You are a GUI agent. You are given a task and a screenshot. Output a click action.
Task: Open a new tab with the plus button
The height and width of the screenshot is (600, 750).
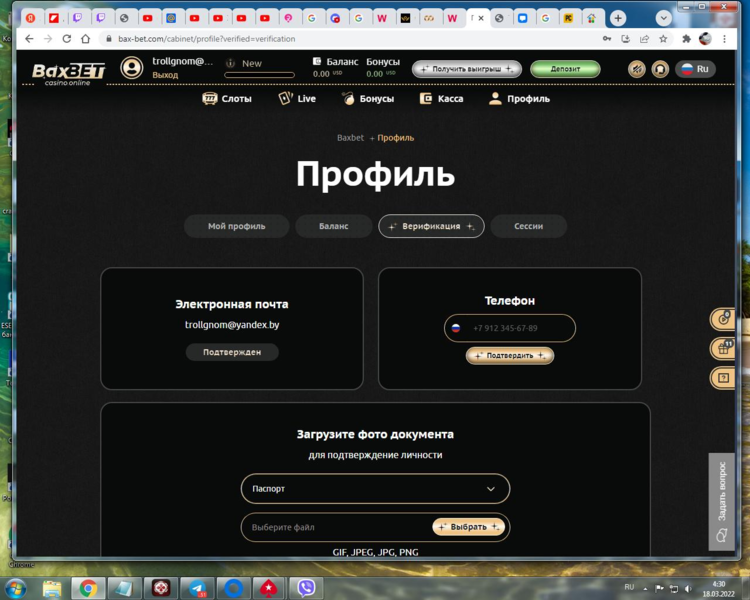click(x=618, y=18)
